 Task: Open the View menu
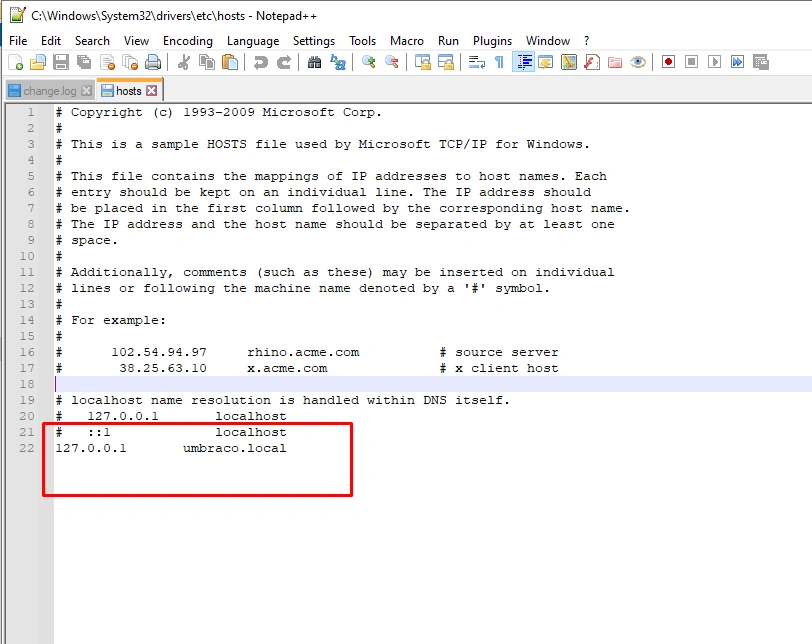pos(136,41)
